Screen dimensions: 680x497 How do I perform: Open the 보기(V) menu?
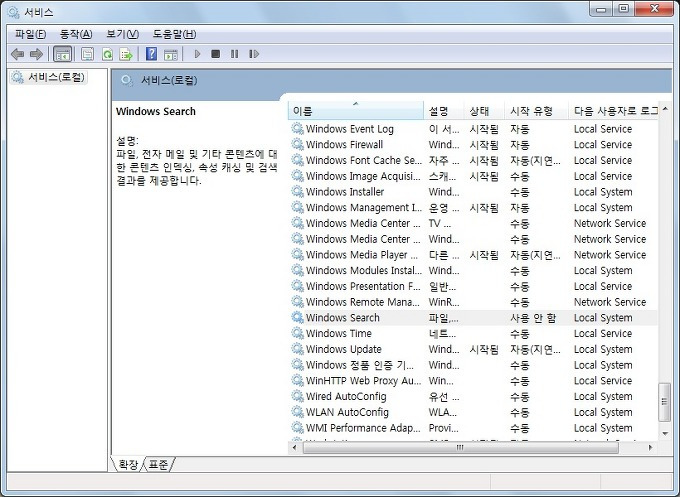122,34
